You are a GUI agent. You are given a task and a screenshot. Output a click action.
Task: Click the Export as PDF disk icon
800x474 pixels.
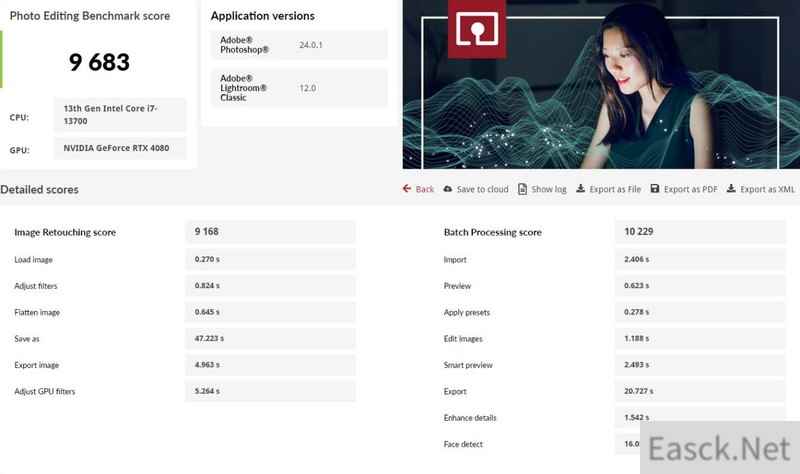tap(655, 189)
